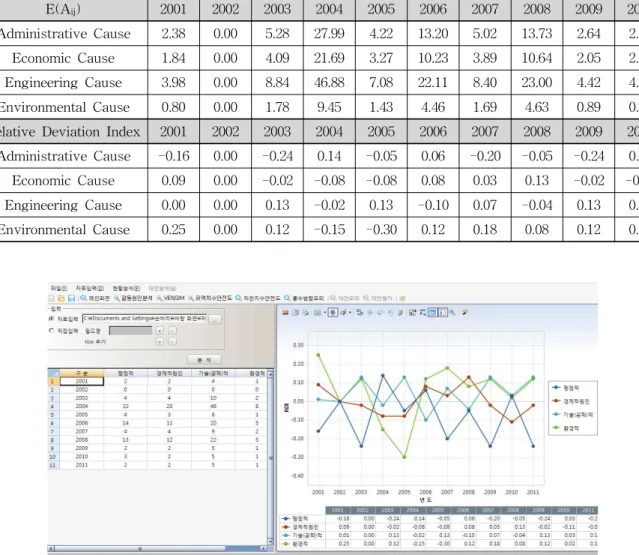Click the plus stepper next to 필드명
639x555 pixels.
pyautogui.click(x=159, y=330)
